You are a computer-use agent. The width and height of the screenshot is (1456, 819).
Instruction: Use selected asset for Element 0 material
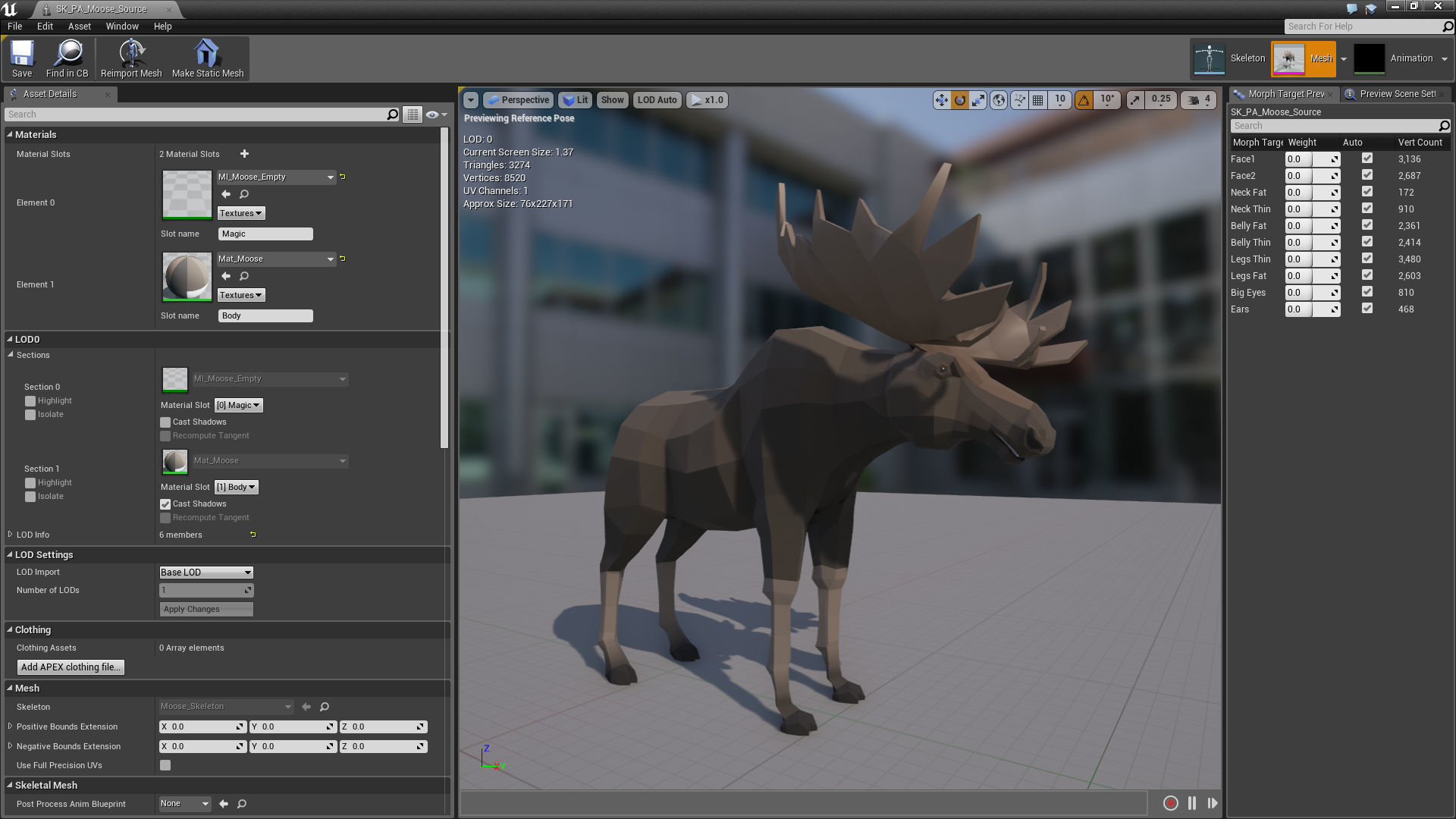(x=226, y=195)
